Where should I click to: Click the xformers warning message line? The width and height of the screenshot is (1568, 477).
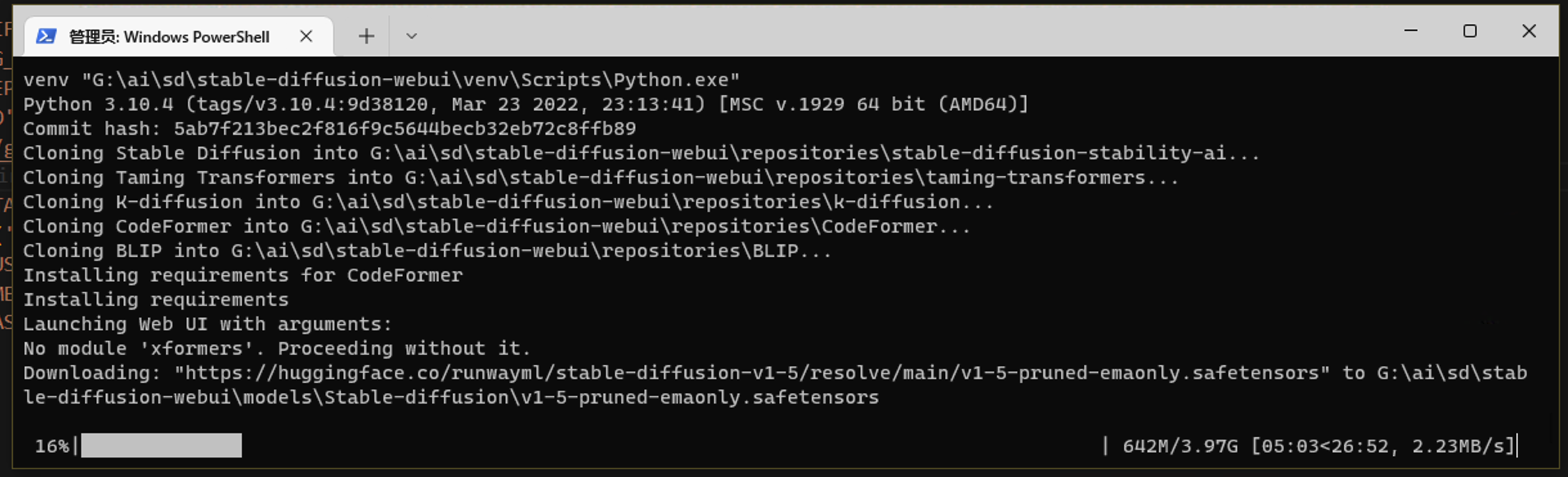(275, 348)
